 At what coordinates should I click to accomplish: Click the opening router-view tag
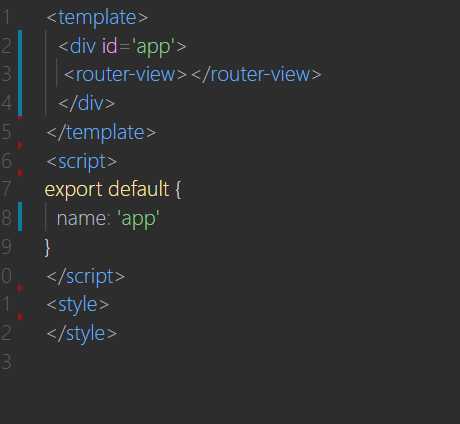tap(125, 74)
